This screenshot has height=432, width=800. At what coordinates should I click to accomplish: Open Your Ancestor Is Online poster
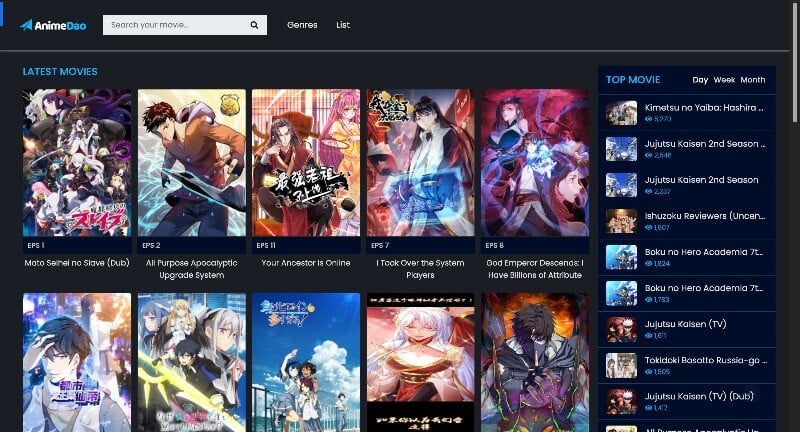[x=306, y=163]
